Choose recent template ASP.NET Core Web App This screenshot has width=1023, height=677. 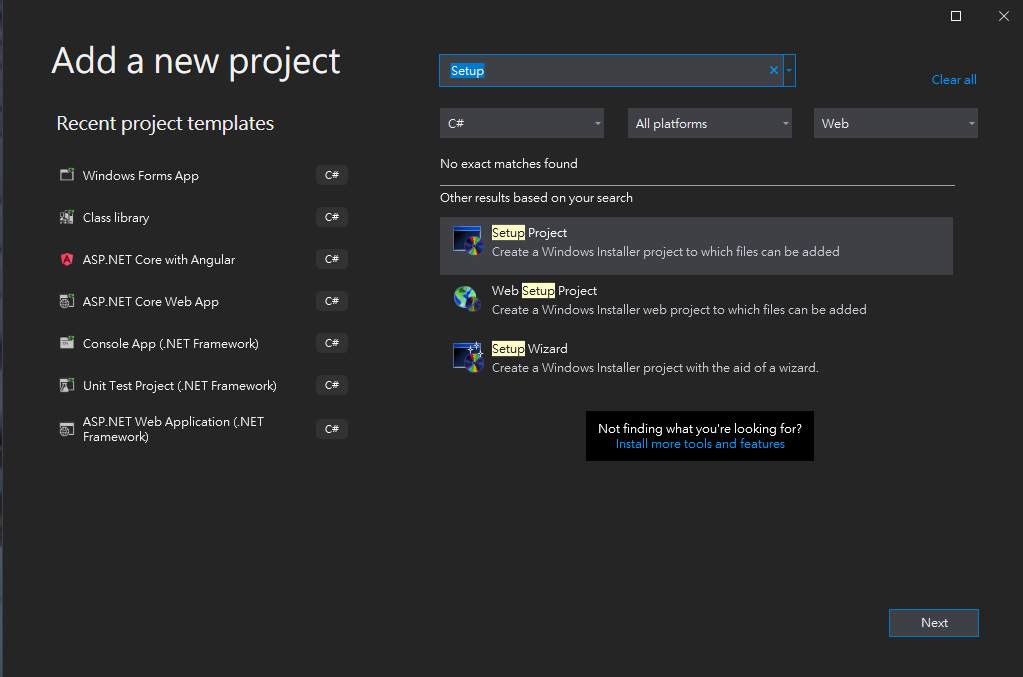(x=202, y=301)
